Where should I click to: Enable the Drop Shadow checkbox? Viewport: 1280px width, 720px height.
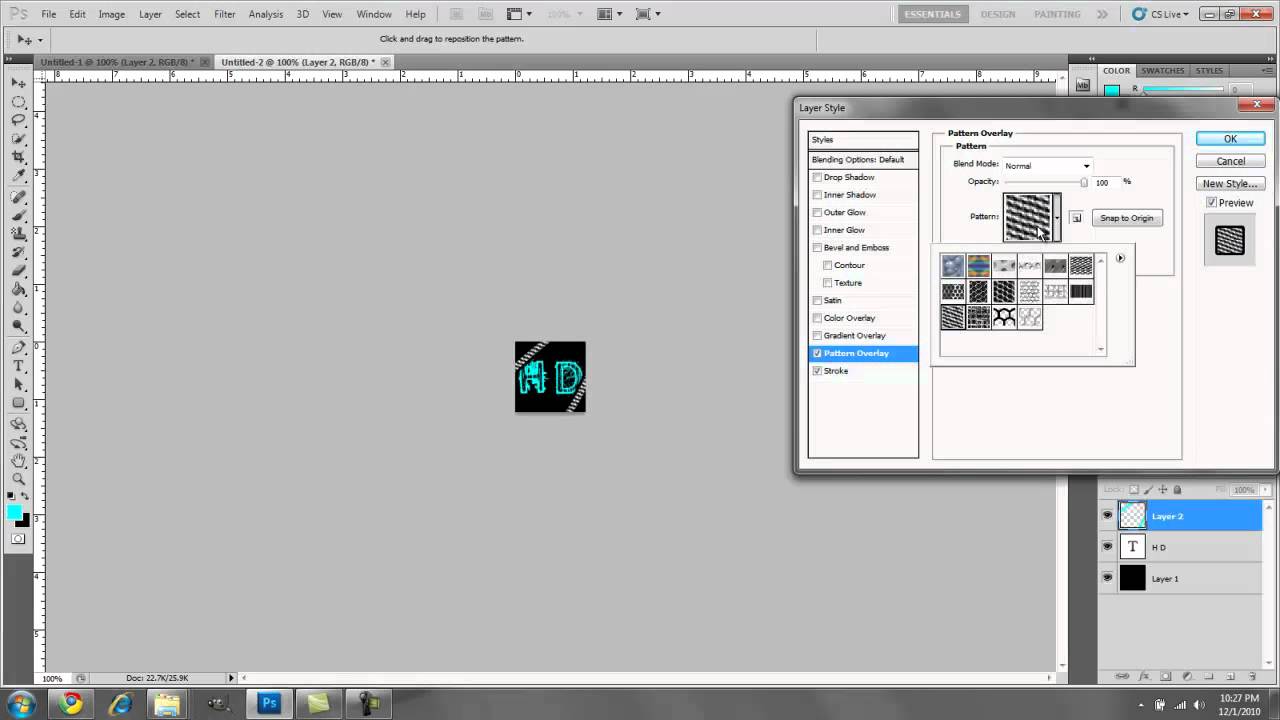[817, 177]
